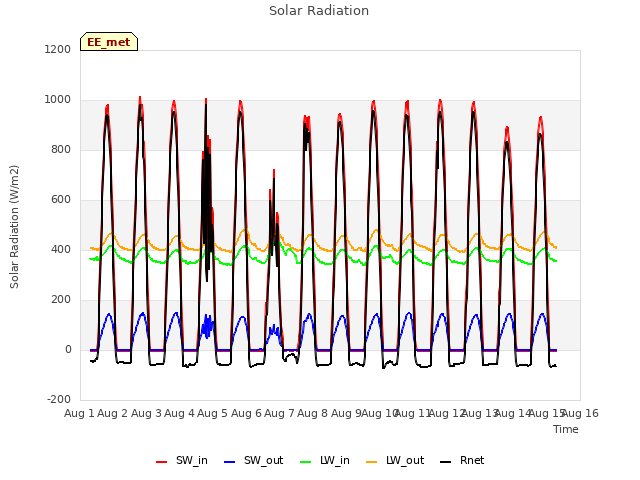Click the Aug 1 x-axis label

79,413
